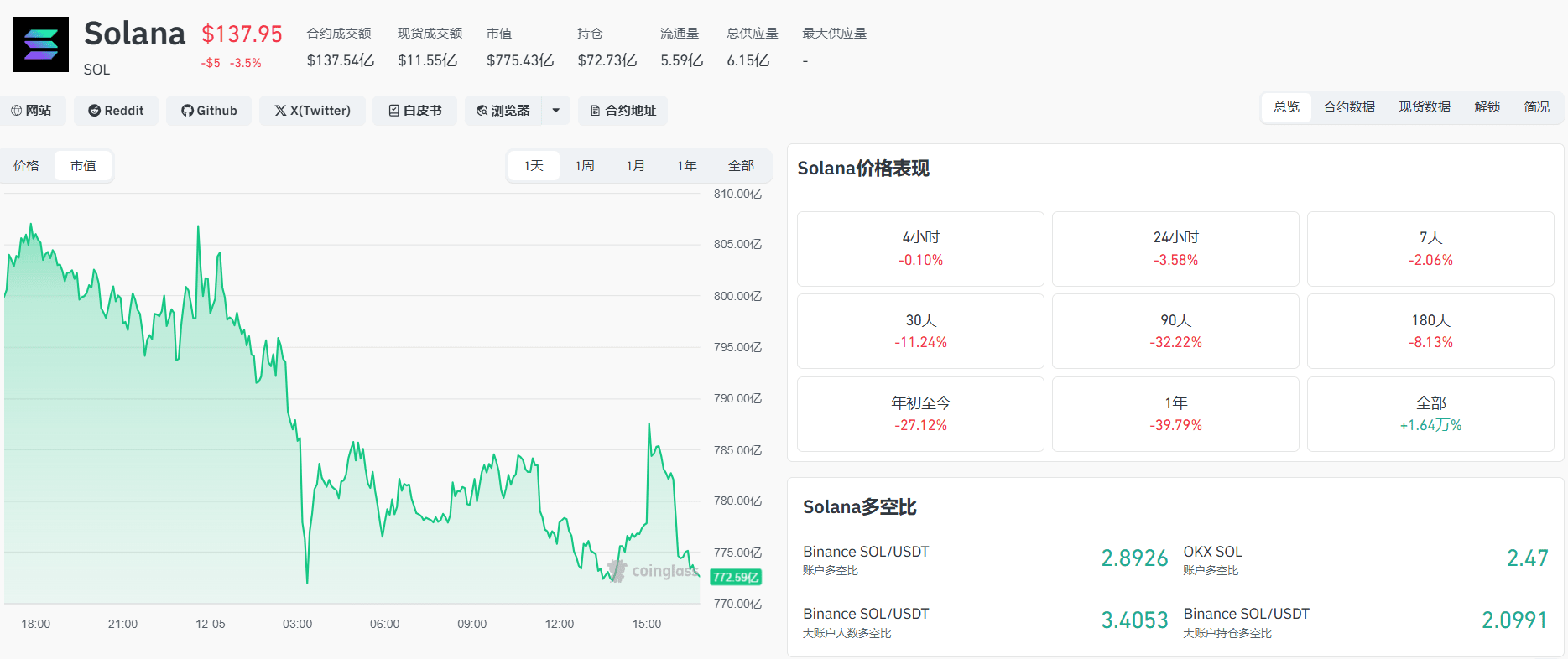
Task: Open the Reddit community link
Action: click(x=116, y=111)
